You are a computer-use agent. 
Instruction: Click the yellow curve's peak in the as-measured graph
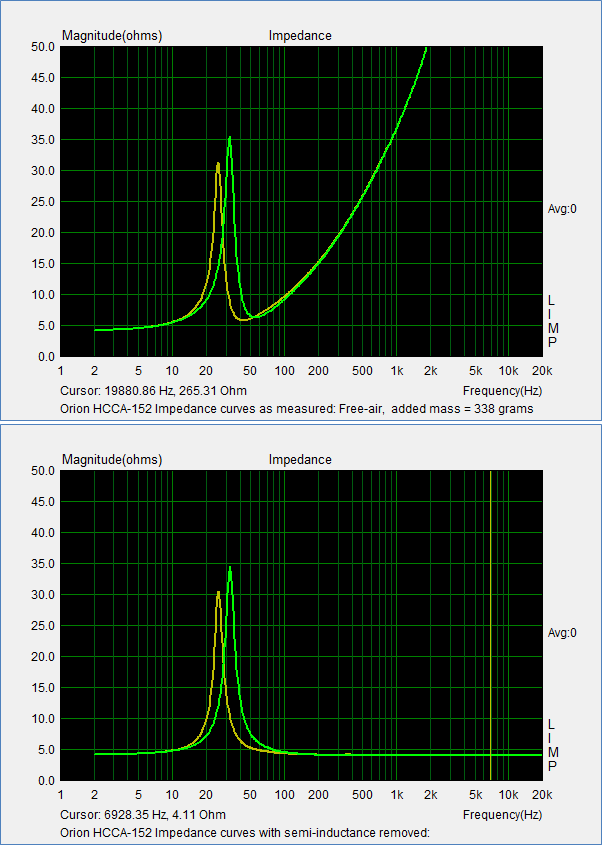(218, 163)
